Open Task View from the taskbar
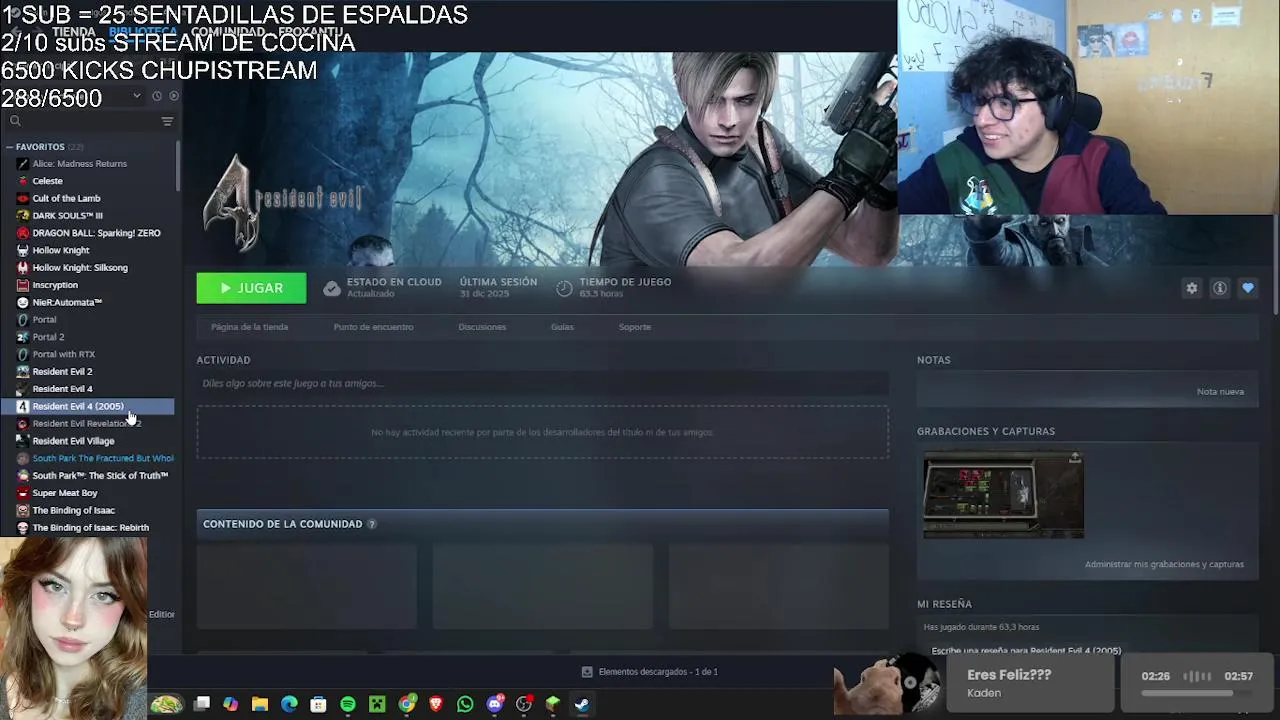The height and width of the screenshot is (720, 1280). point(202,704)
